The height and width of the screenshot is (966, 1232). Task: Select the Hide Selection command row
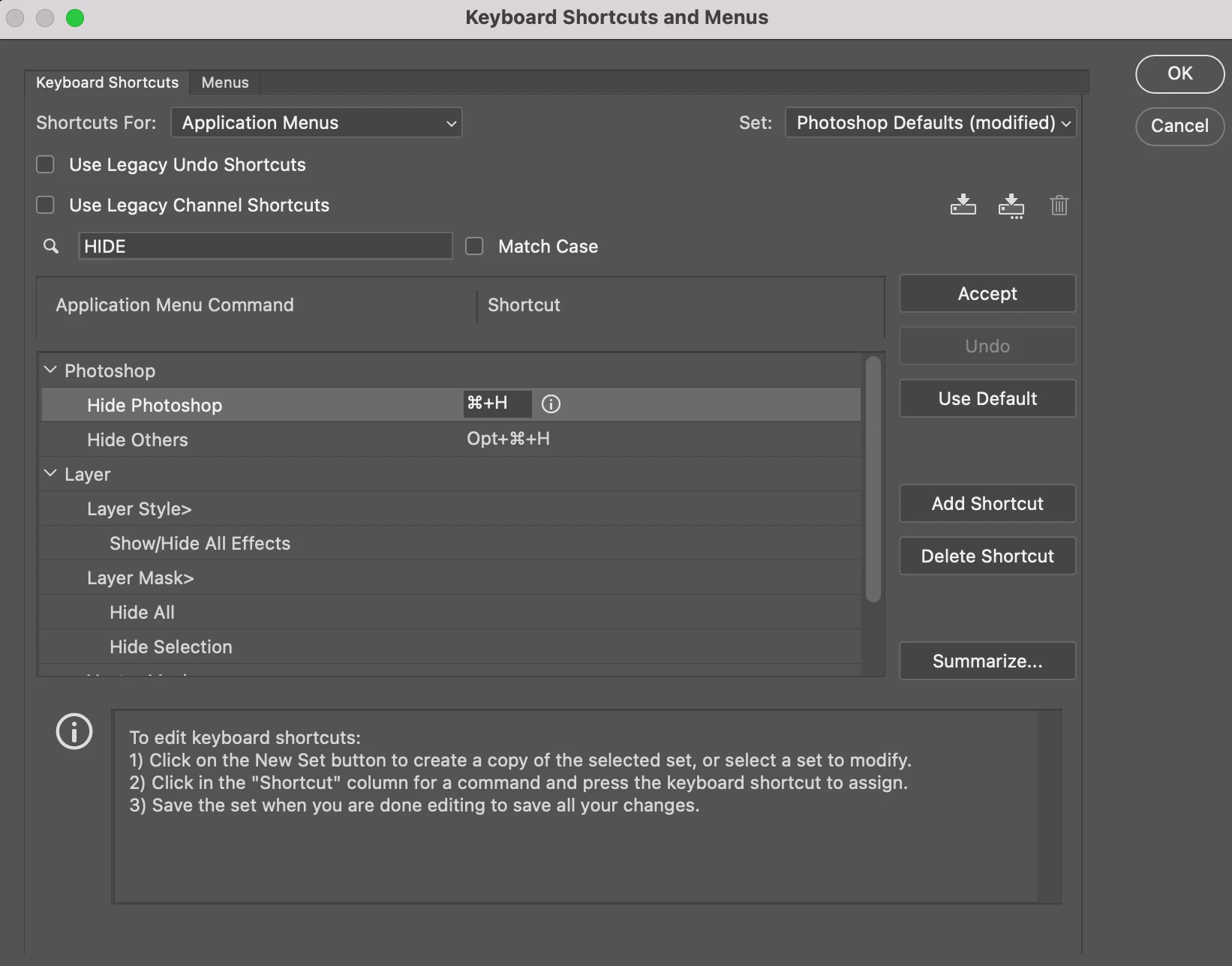coord(450,646)
